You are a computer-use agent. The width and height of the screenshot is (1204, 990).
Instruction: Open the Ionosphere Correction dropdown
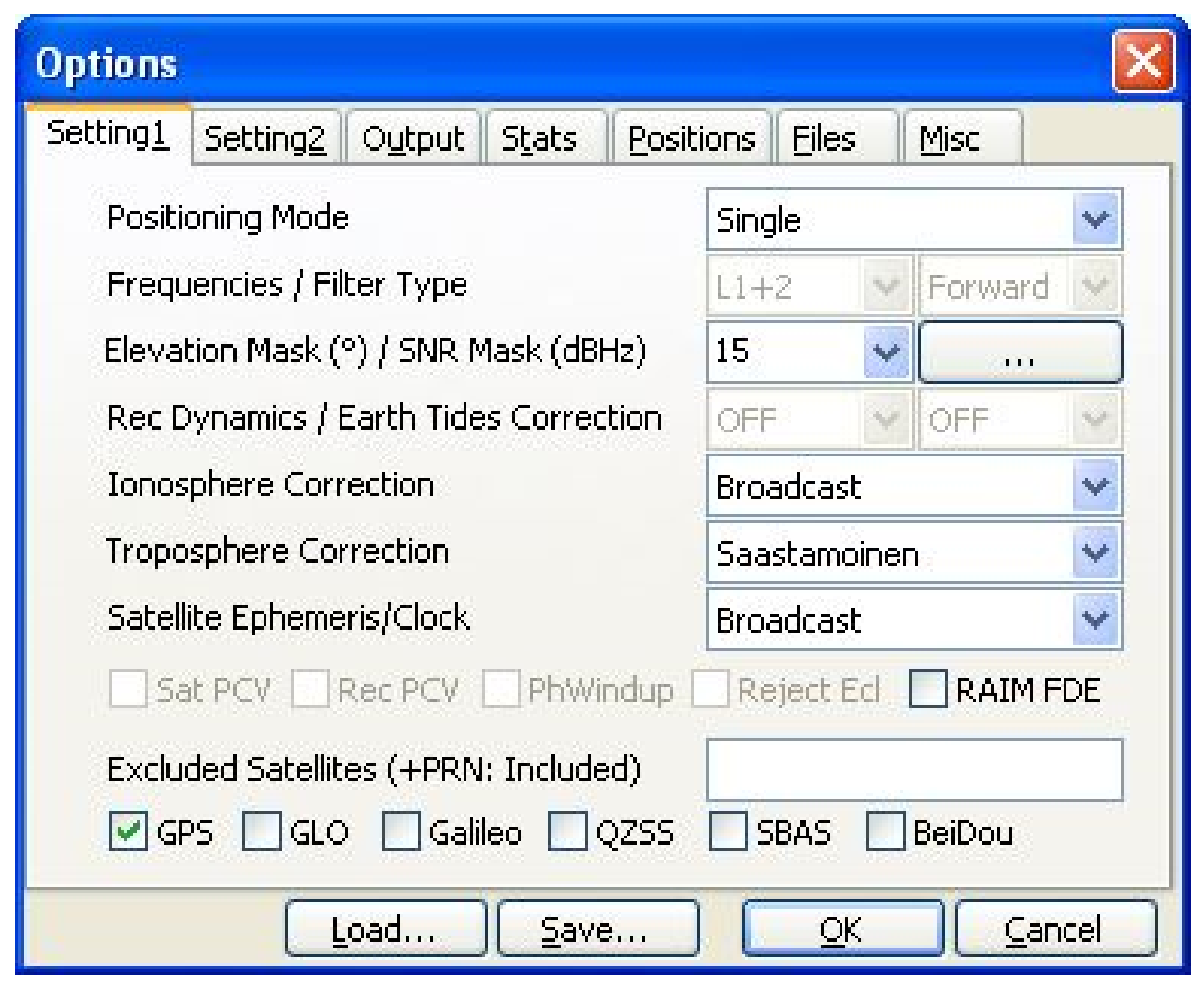click(x=1093, y=486)
